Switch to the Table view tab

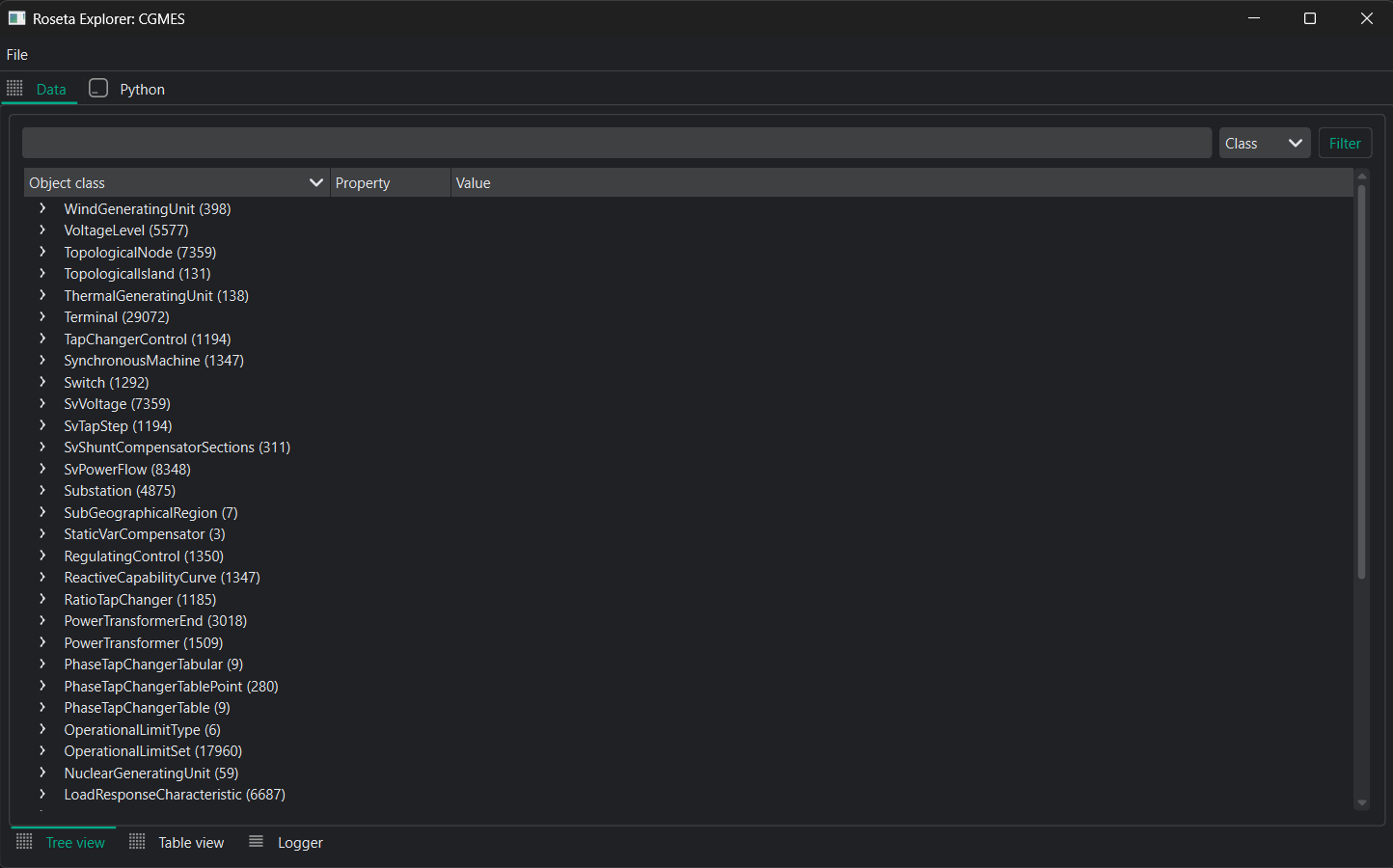point(190,842)
